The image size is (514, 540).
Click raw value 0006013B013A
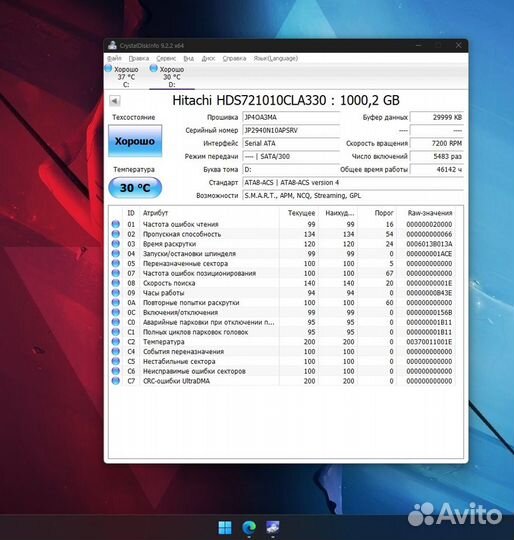429,244
